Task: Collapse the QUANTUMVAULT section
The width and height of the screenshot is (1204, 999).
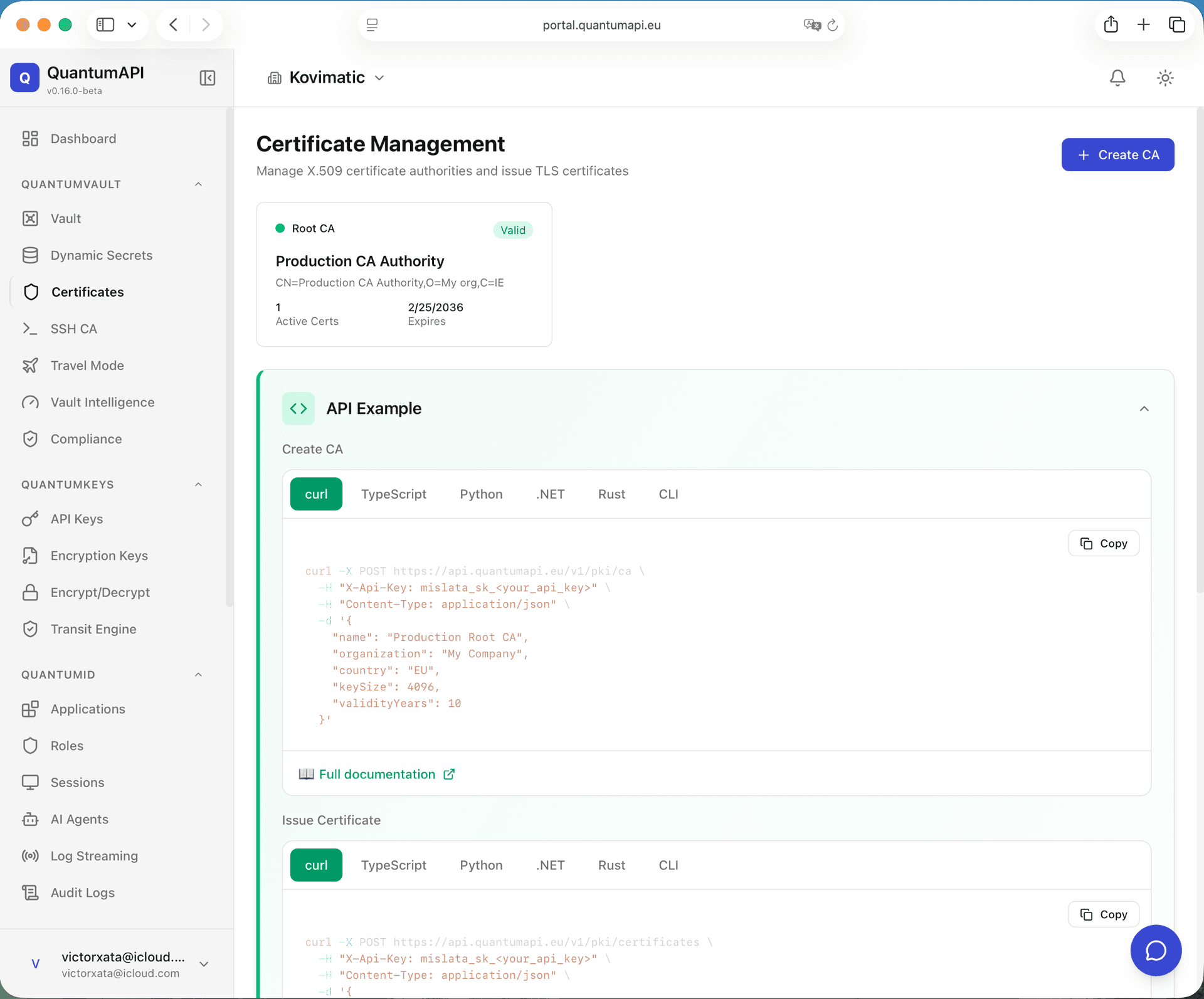Action: tap(198, 184)
